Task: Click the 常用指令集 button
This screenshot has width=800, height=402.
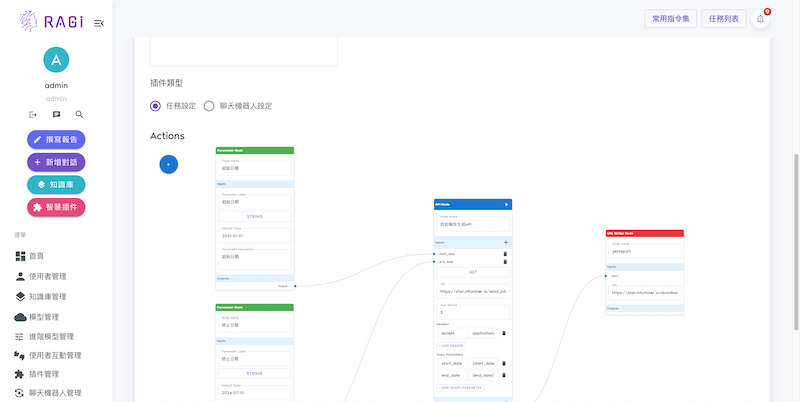Action: (670, 19)
